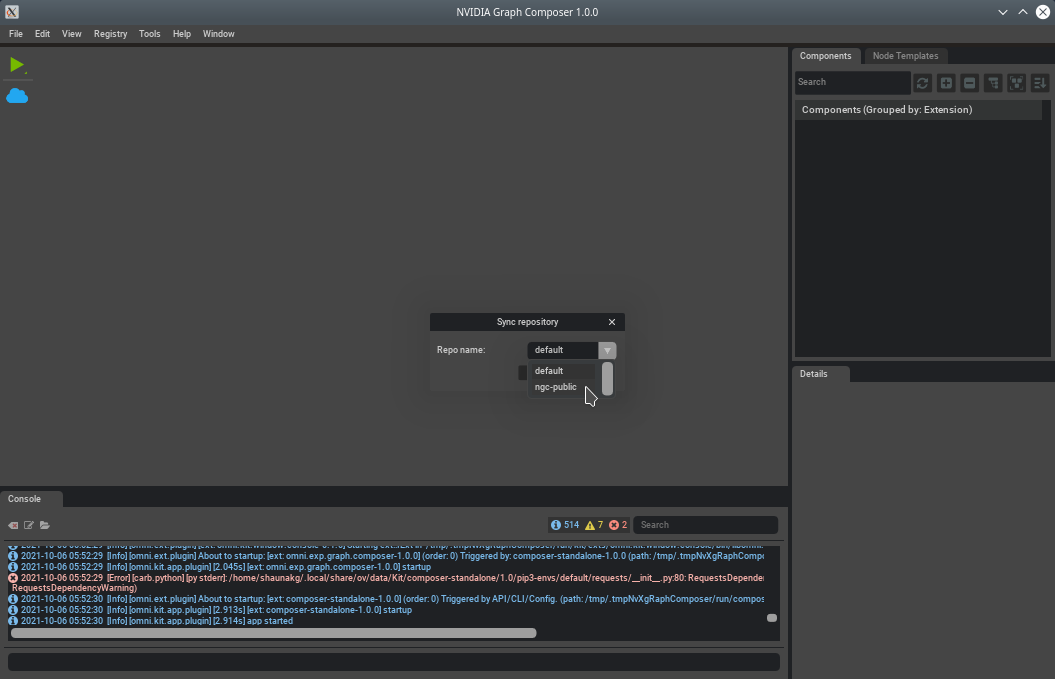
Task: Toggle the warning messages filter showing 7
Action: tap(594, 525)
